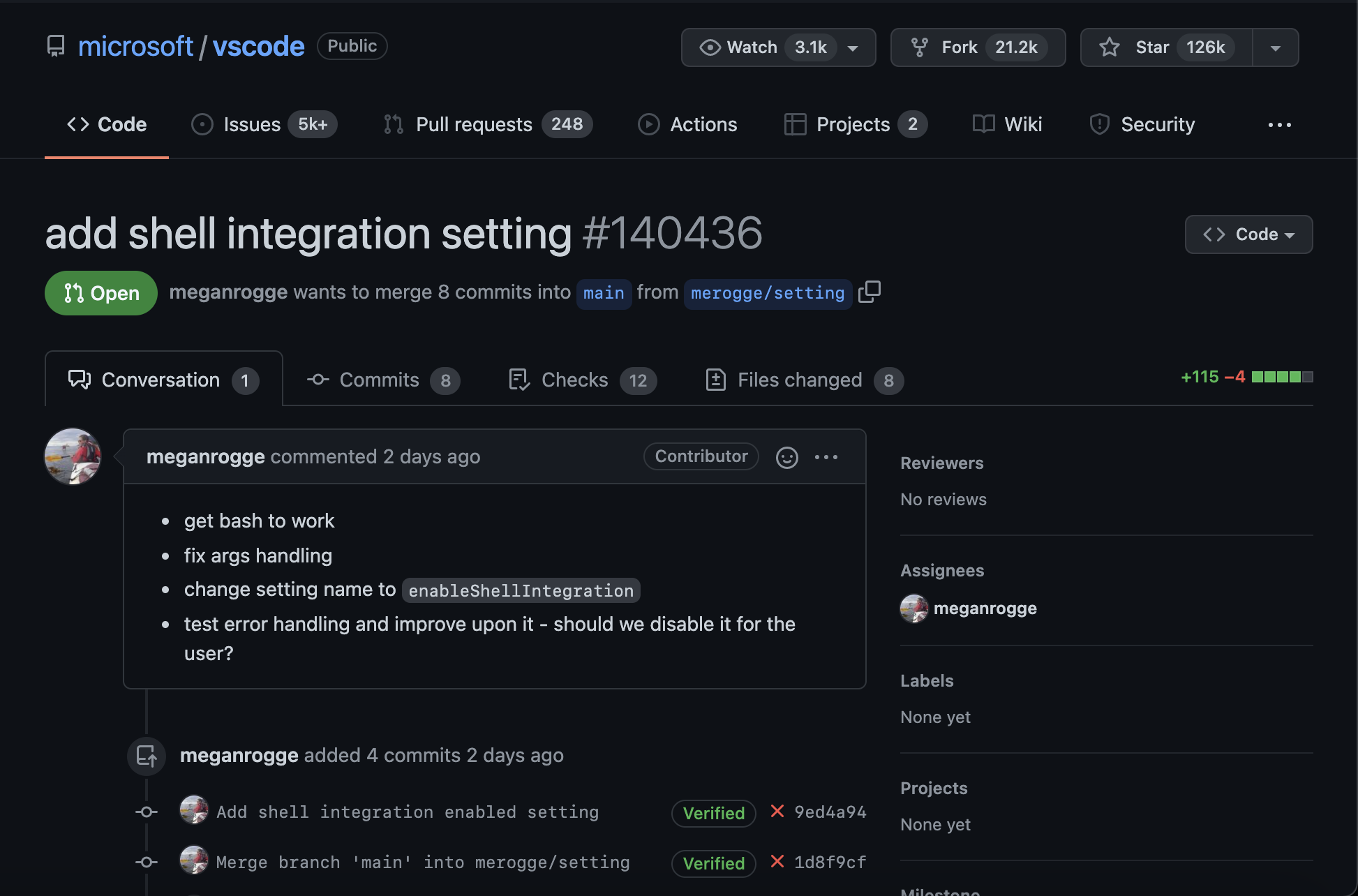Expand the Star lists dropdown arrow
Screen dimensions: 1358x896
coord(1275,47)
